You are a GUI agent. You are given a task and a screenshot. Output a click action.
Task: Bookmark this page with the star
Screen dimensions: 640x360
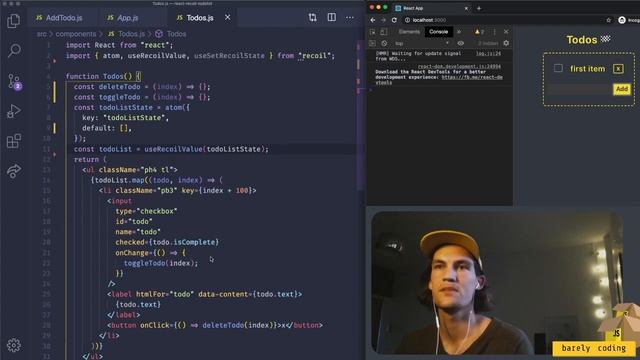click(609, 20)
